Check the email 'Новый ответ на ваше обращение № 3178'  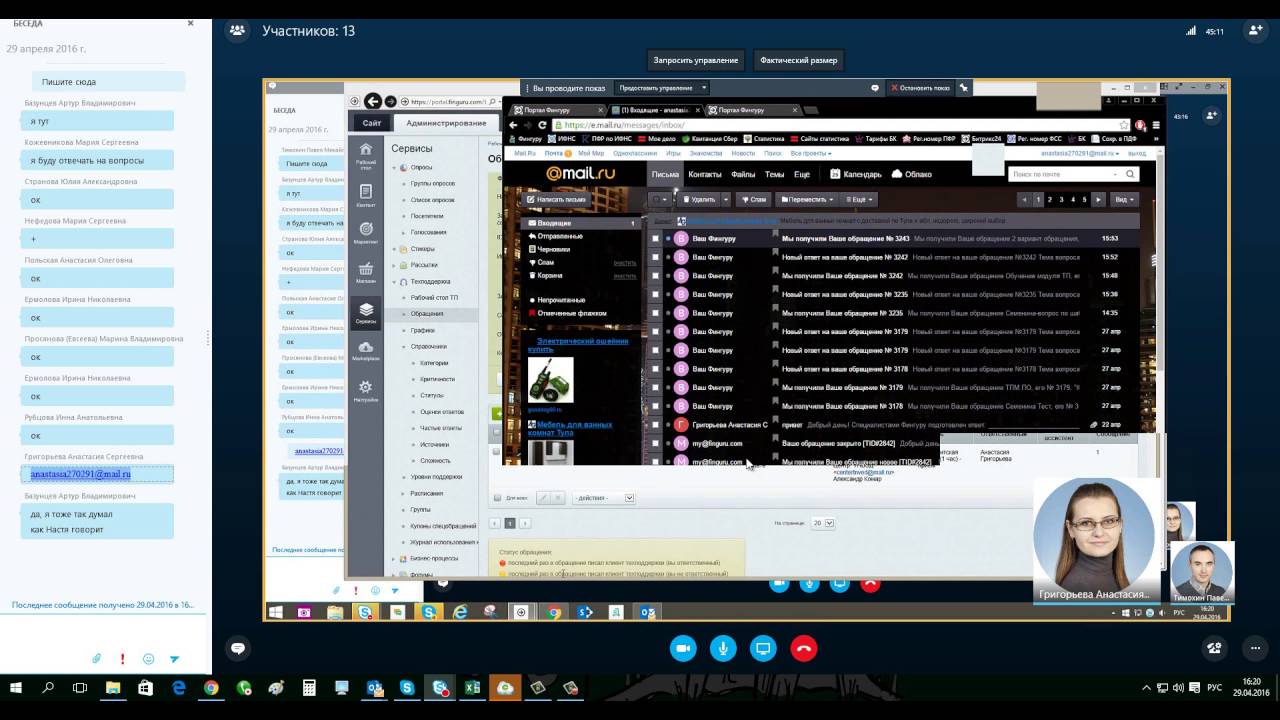point(656,369)
